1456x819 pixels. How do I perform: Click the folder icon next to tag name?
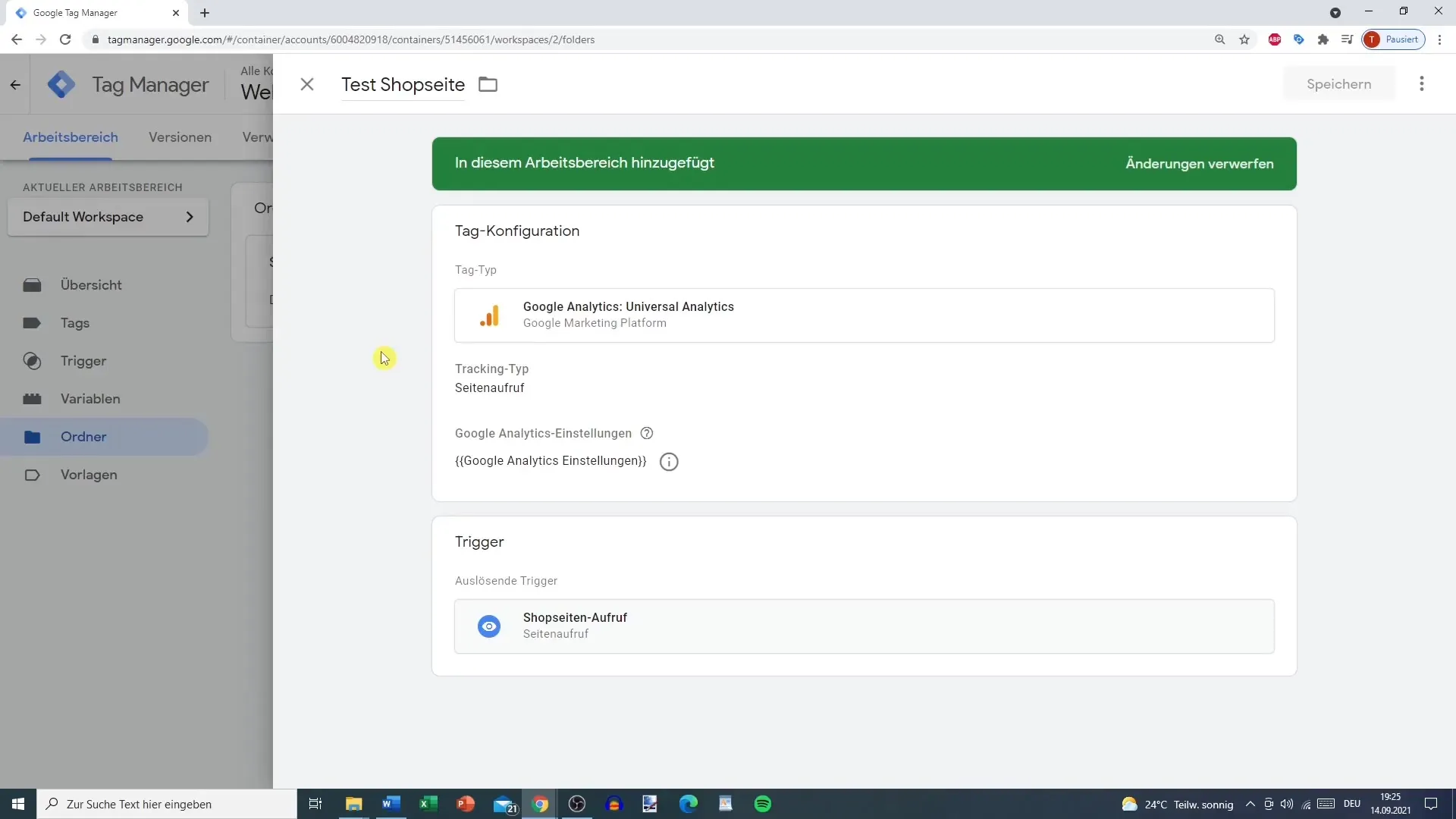[488, 84]
